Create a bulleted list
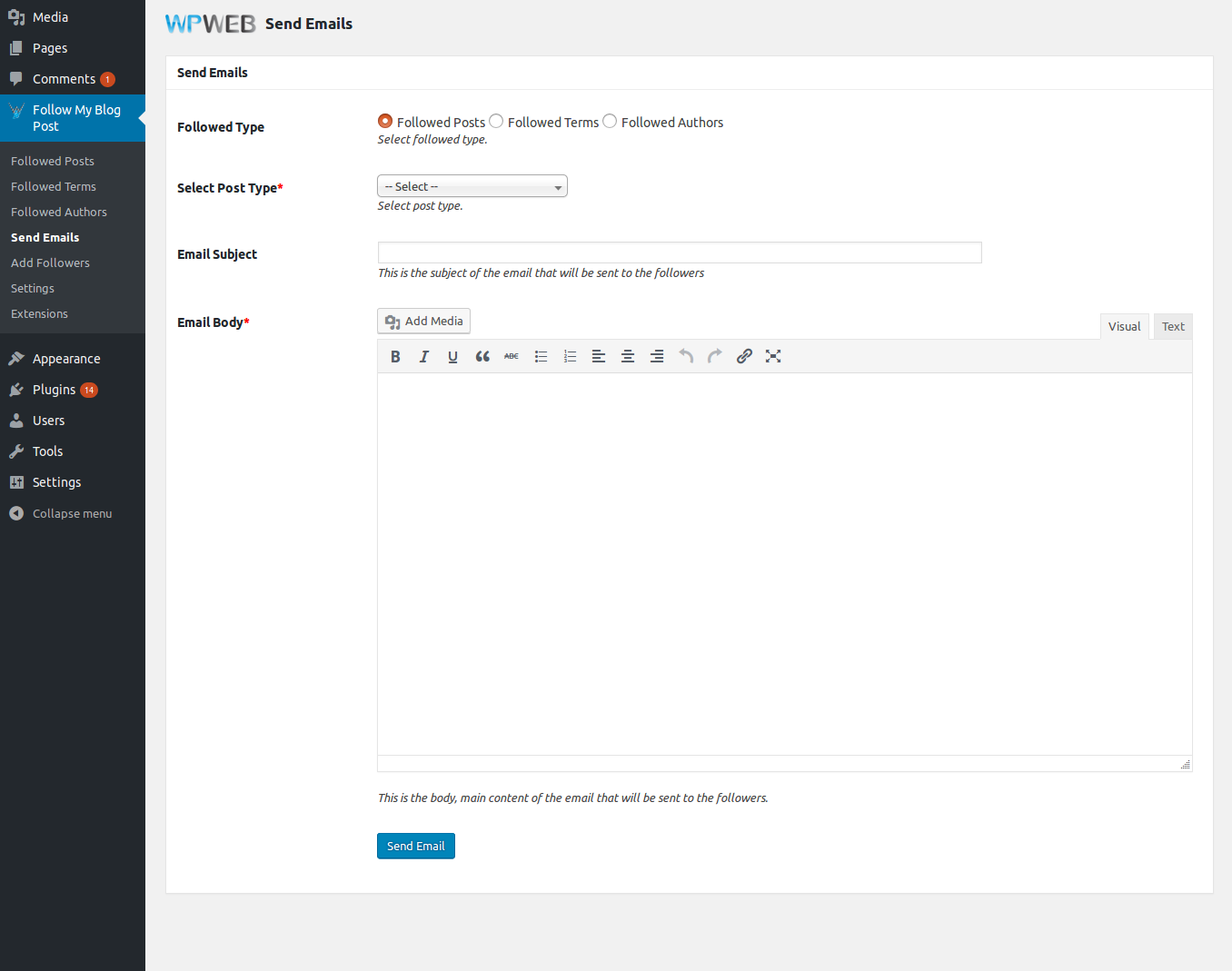1232x971 pixels. click(x=541, y=357)
